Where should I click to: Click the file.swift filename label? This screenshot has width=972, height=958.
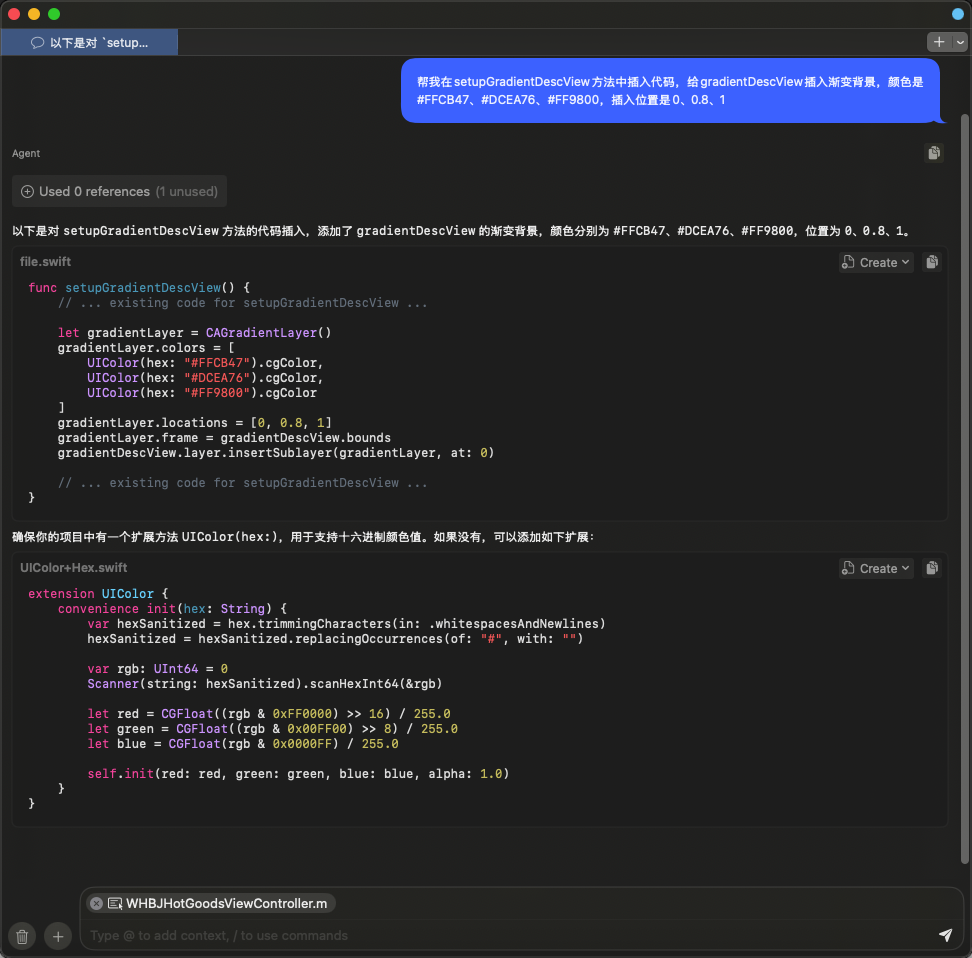coord(45,262)
